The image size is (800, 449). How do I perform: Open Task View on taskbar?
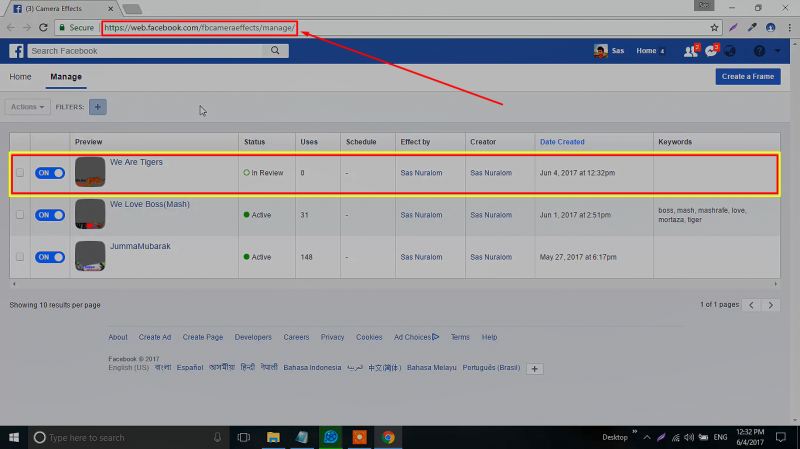click(x=244, y=437)
